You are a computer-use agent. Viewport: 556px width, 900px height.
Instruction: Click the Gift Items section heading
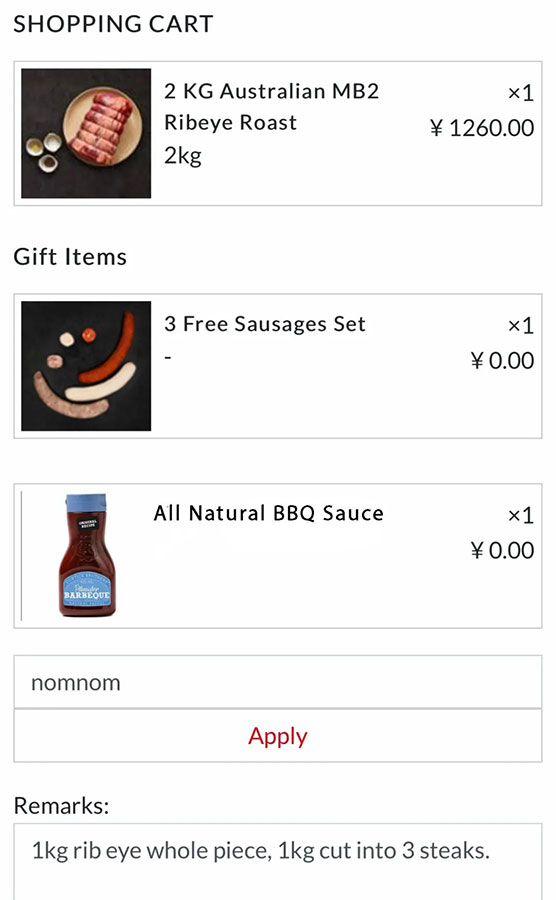70,257
